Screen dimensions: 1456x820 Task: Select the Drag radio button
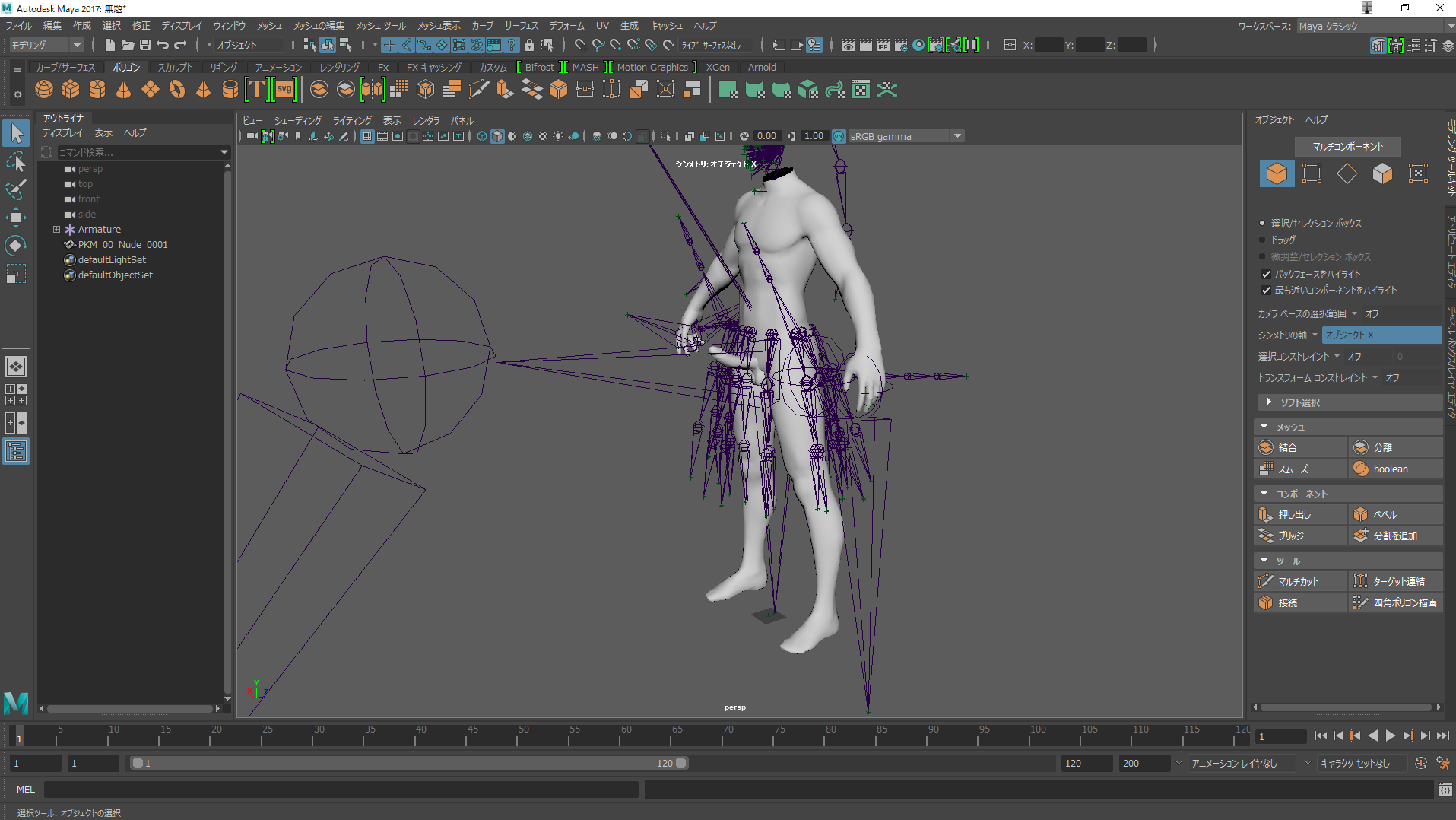pyautogui.click(x=1263, y=240)
